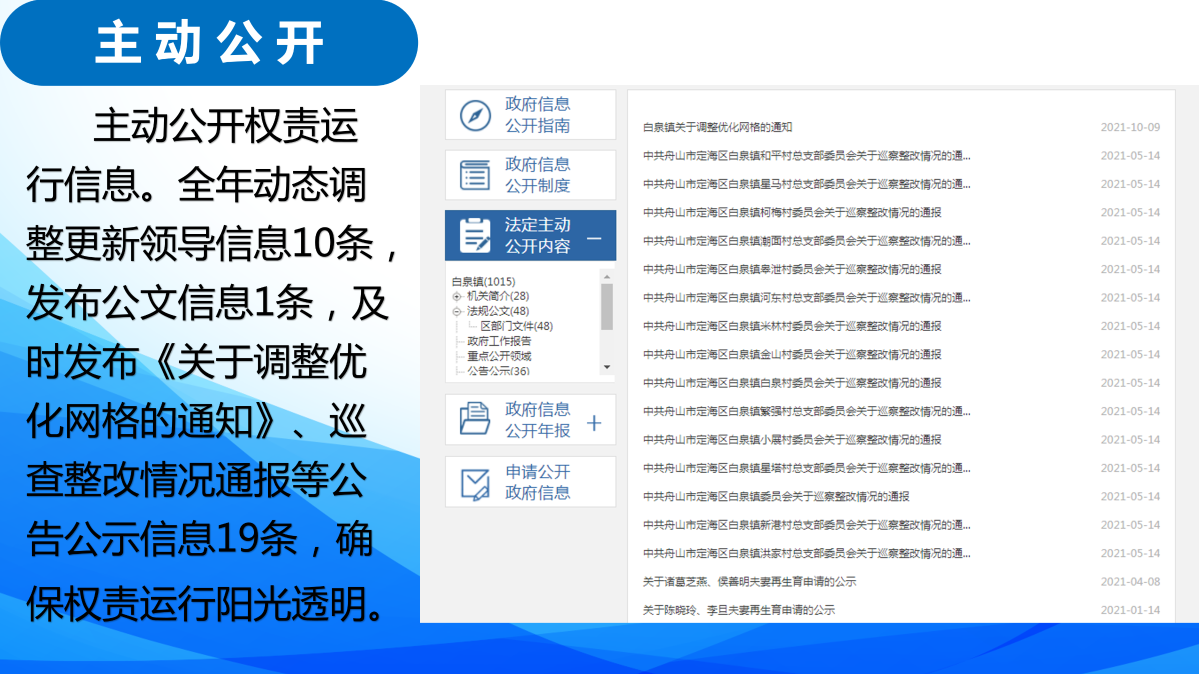Expand 政府信息公开年报 with the plus sign

click(594, 423)
